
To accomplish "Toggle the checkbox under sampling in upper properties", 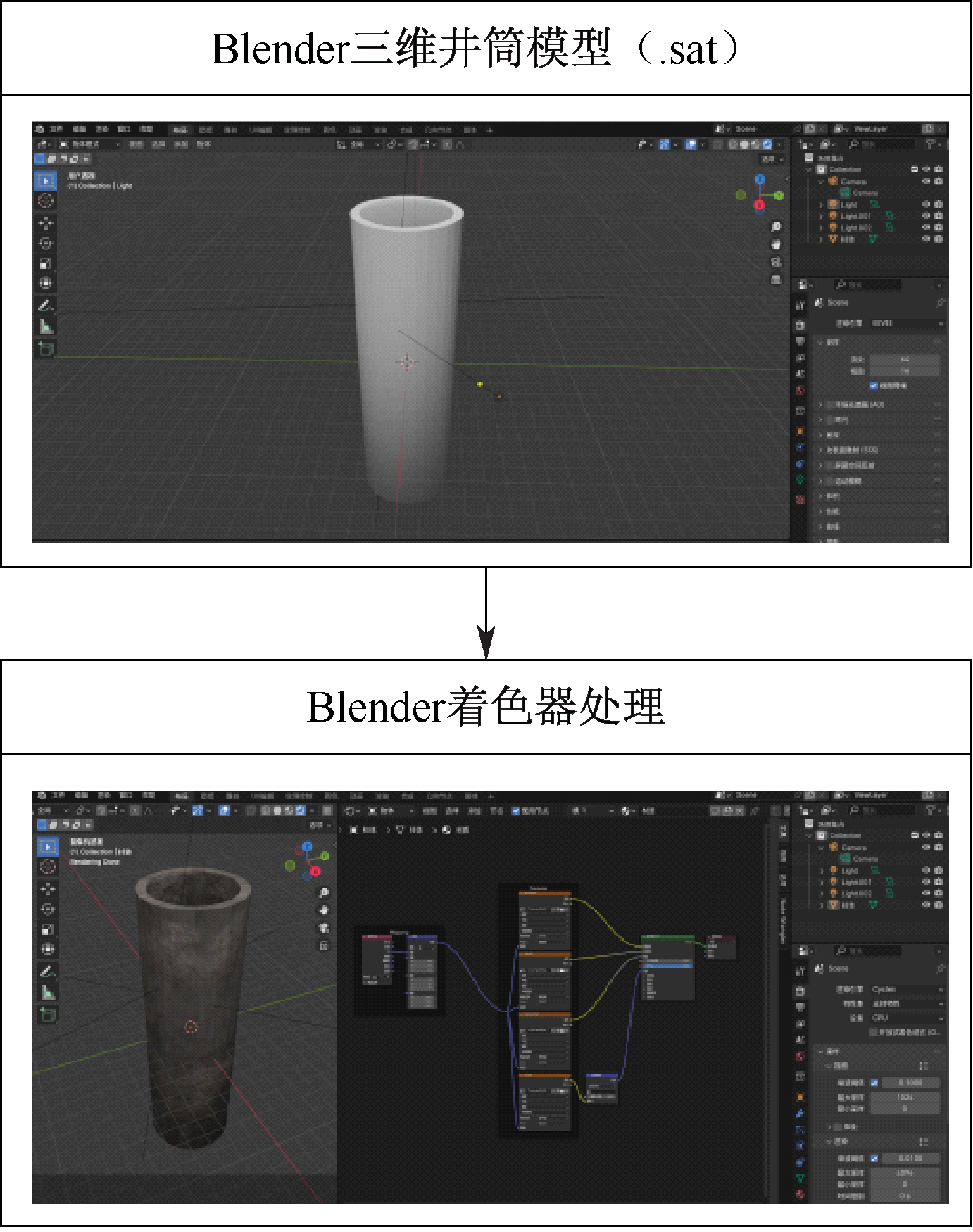I will click(874, 385).
